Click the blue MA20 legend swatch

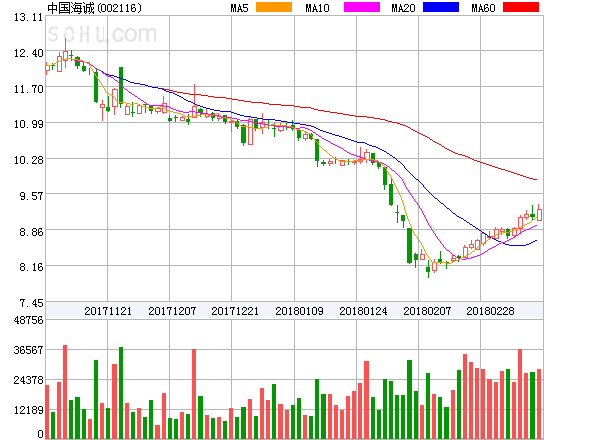[x=441, y=7]
